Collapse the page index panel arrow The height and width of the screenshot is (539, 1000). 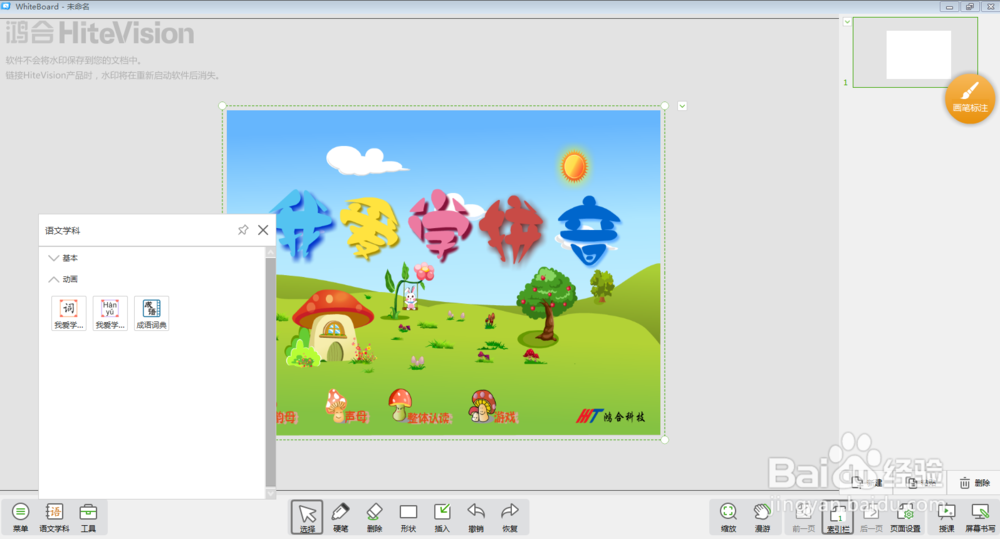847,22
